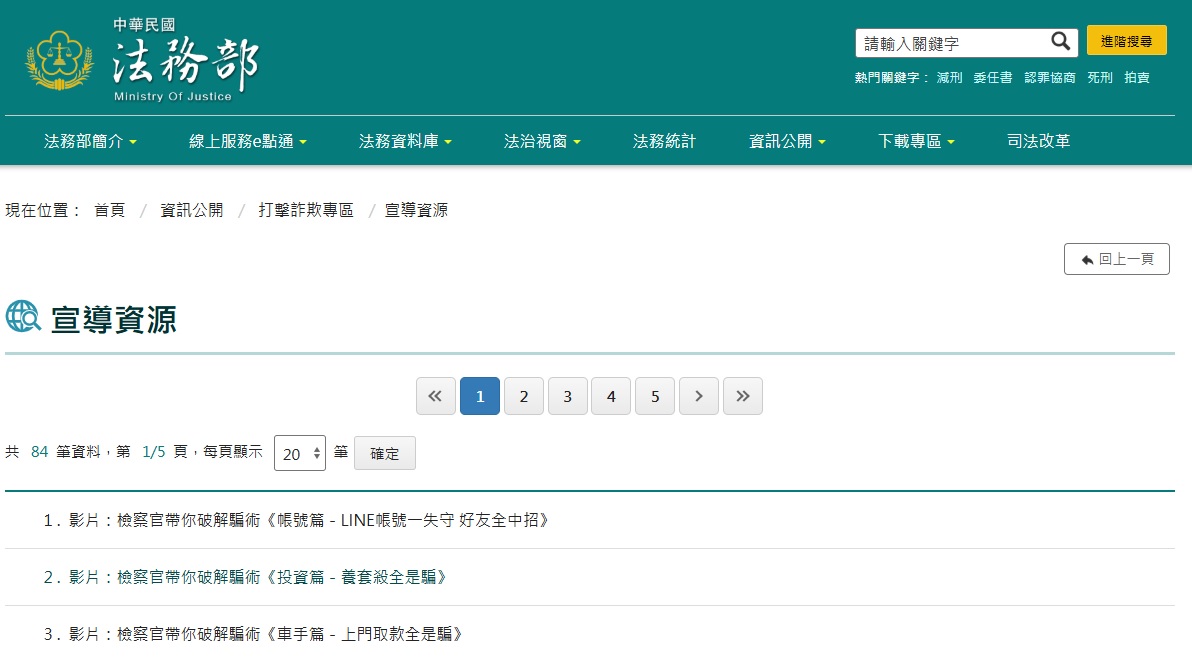Click 確定 to apply page size

[x=384, y=453]
